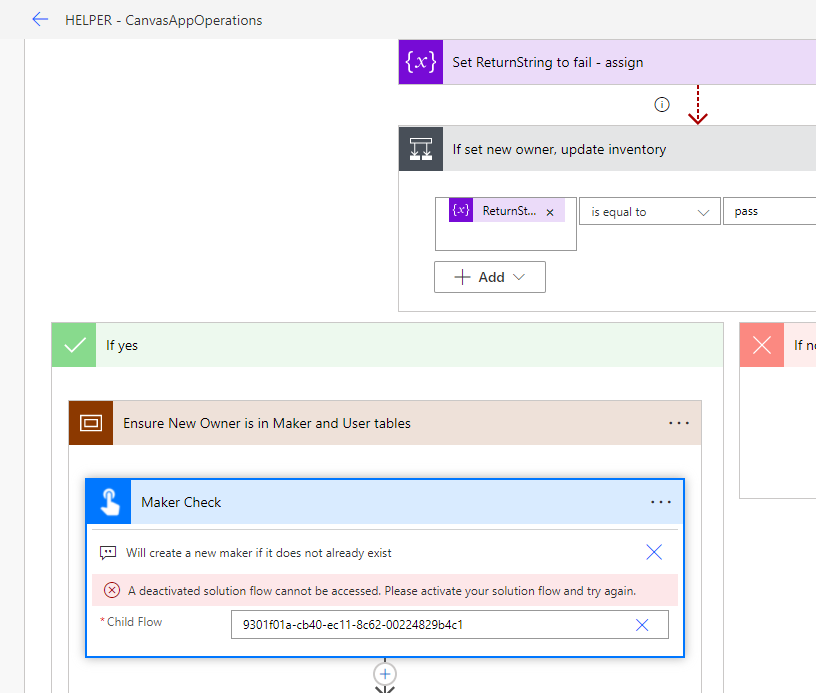Click the insert new step plus button
Viewport: 816px width, 693px height.
click(x=385, y=675)
